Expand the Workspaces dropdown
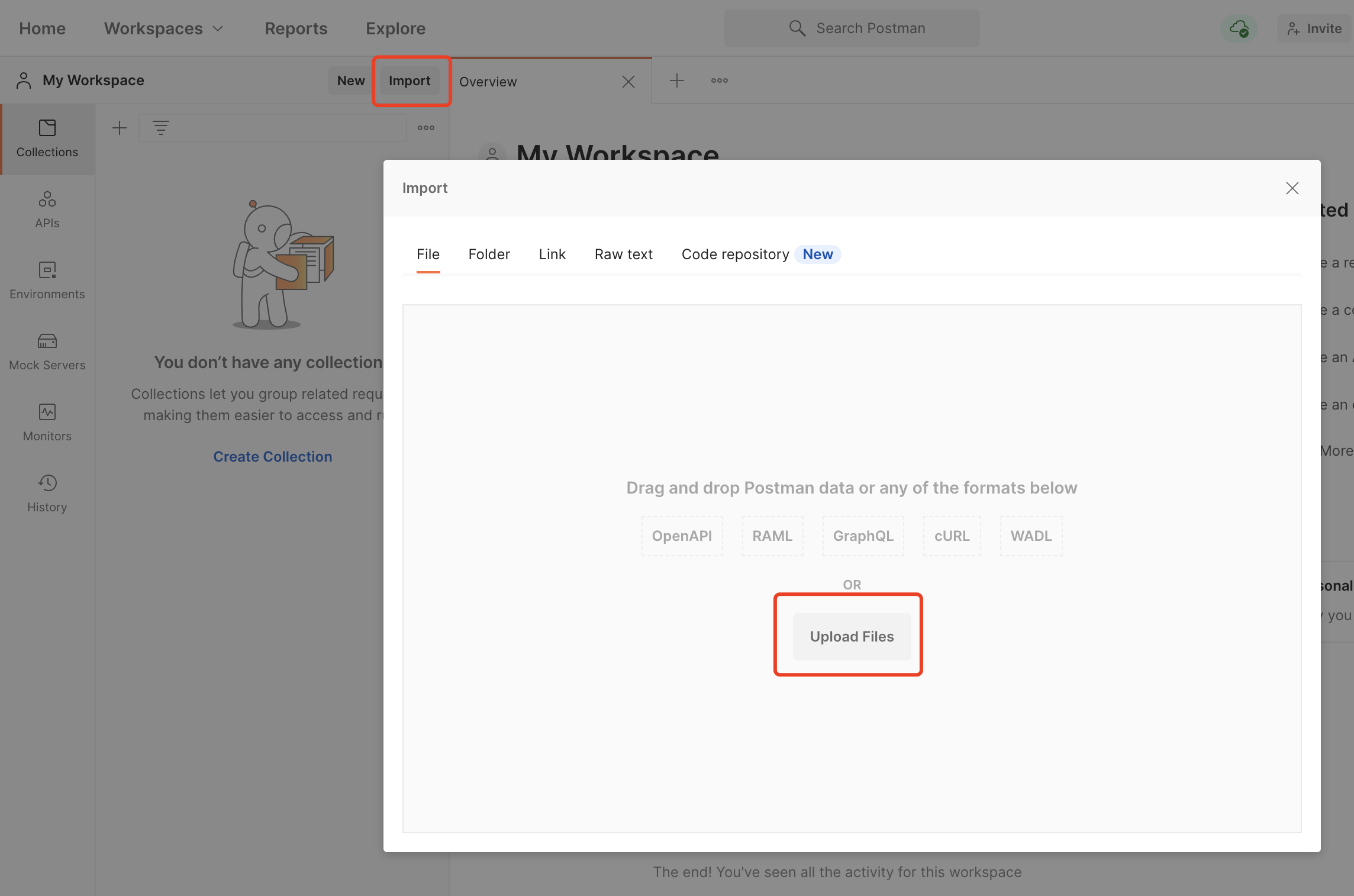The image size is (1354, 896). pyautogui.click(x=164, y=28)
